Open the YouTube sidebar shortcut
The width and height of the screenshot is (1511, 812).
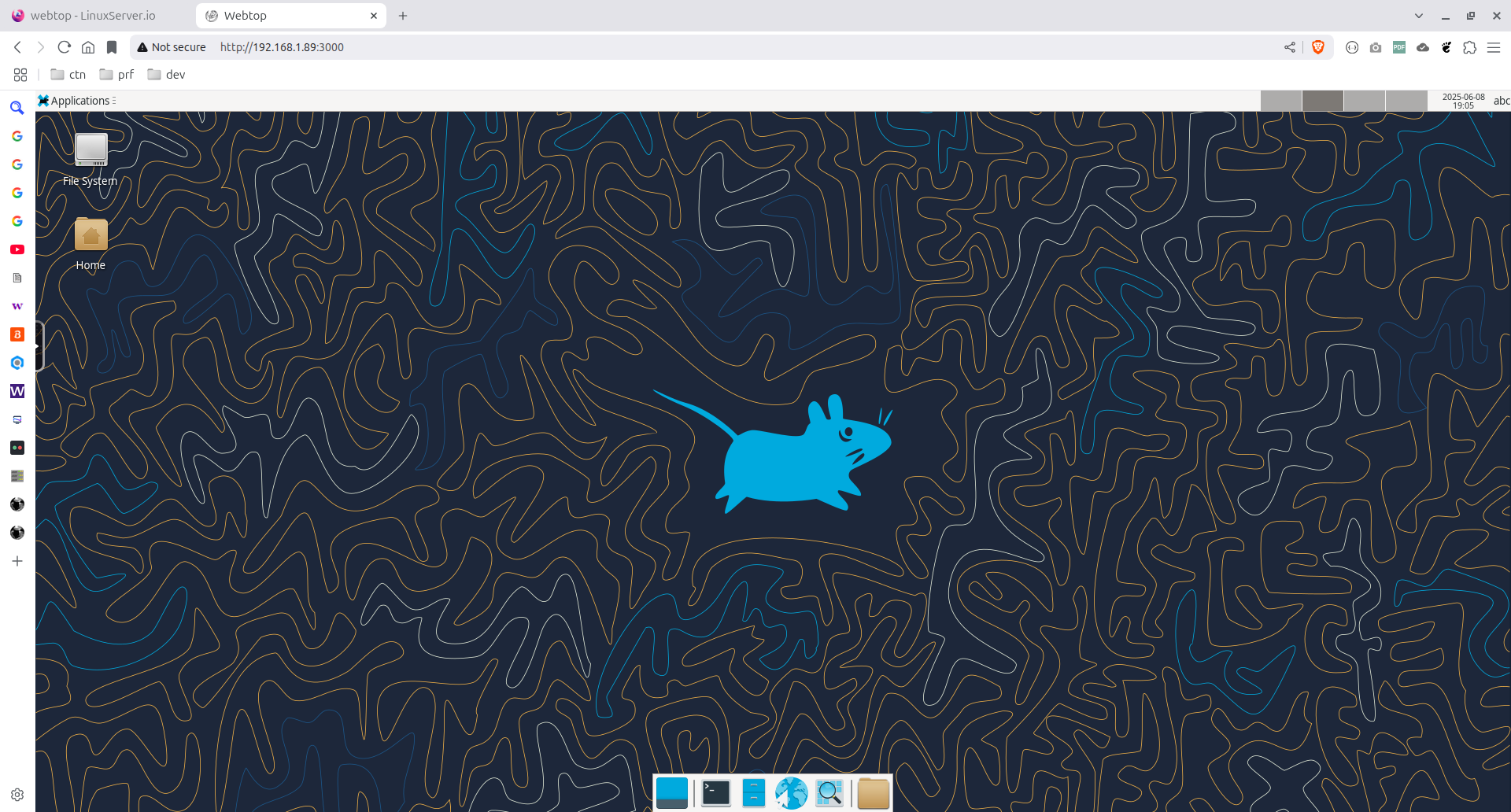pyautogui.click(x=17, y=249)
